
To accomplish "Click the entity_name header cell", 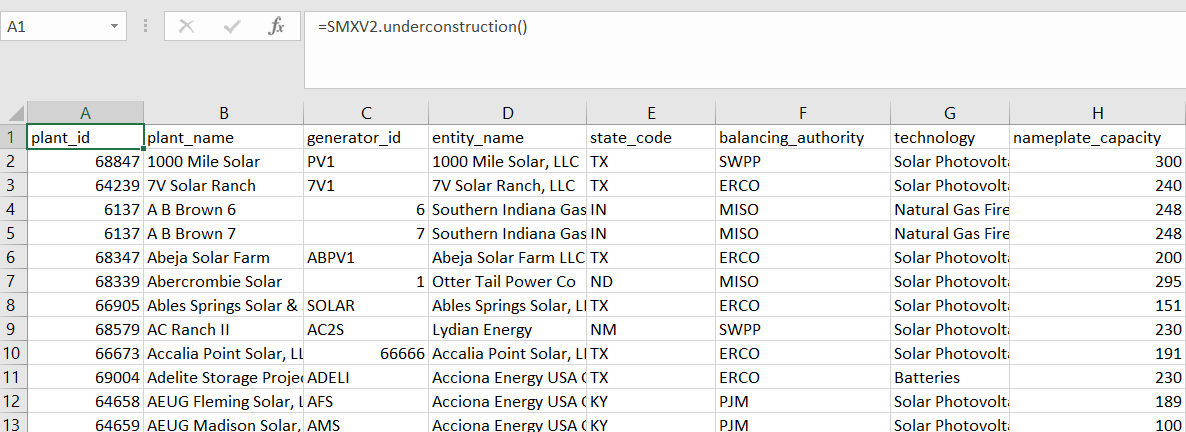I will (508, 138).
